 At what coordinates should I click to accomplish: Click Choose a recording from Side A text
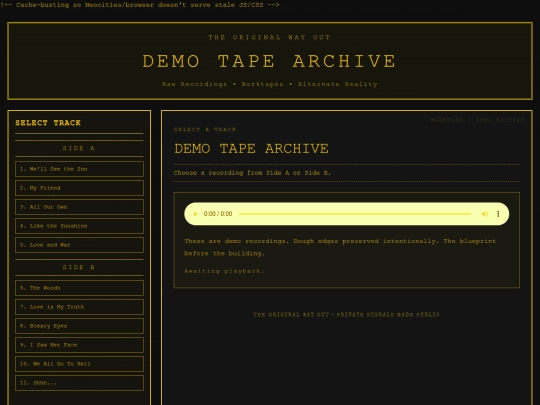[252, 173]
